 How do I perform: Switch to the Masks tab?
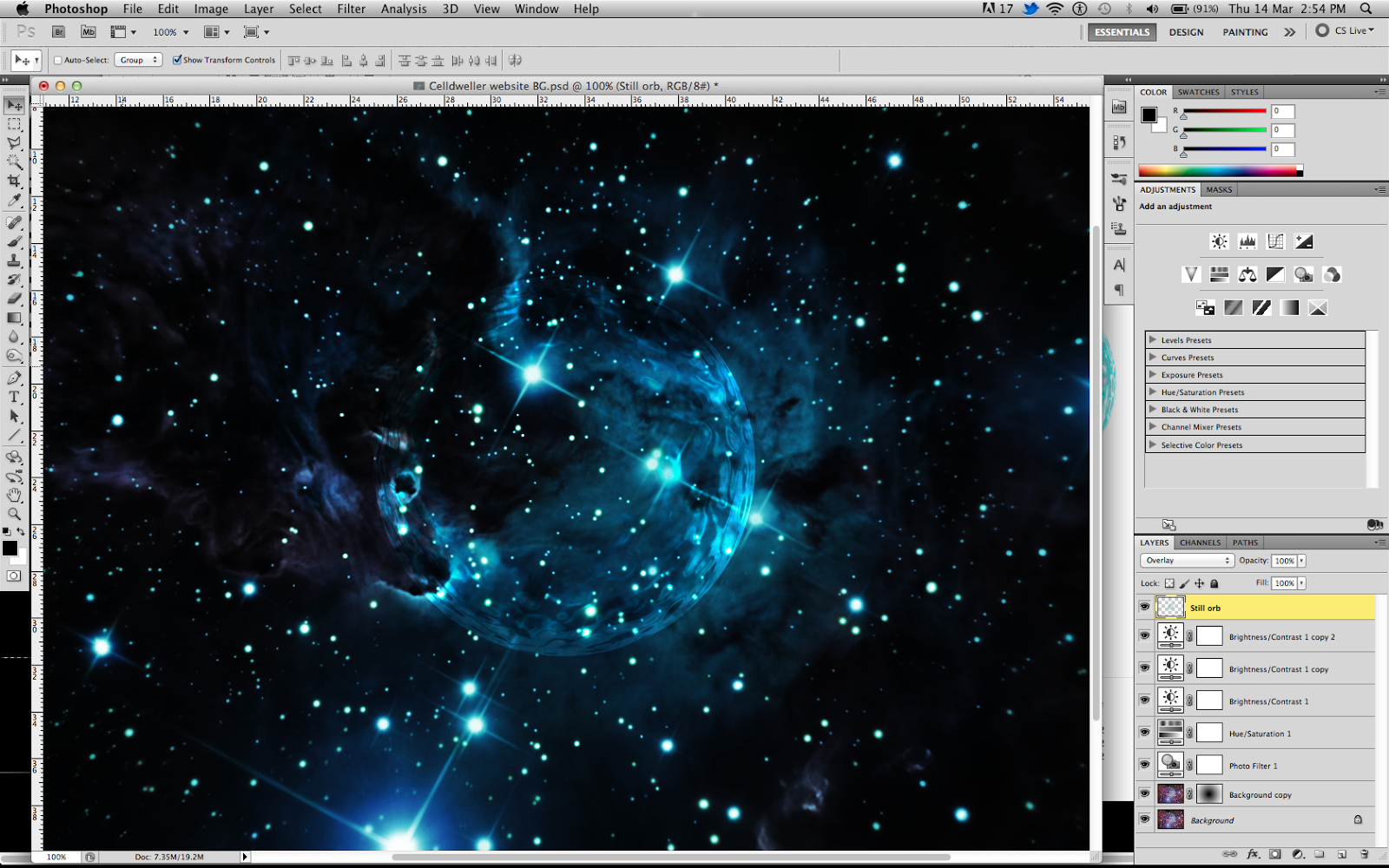pyautogui.click(x=1219, y=189)
